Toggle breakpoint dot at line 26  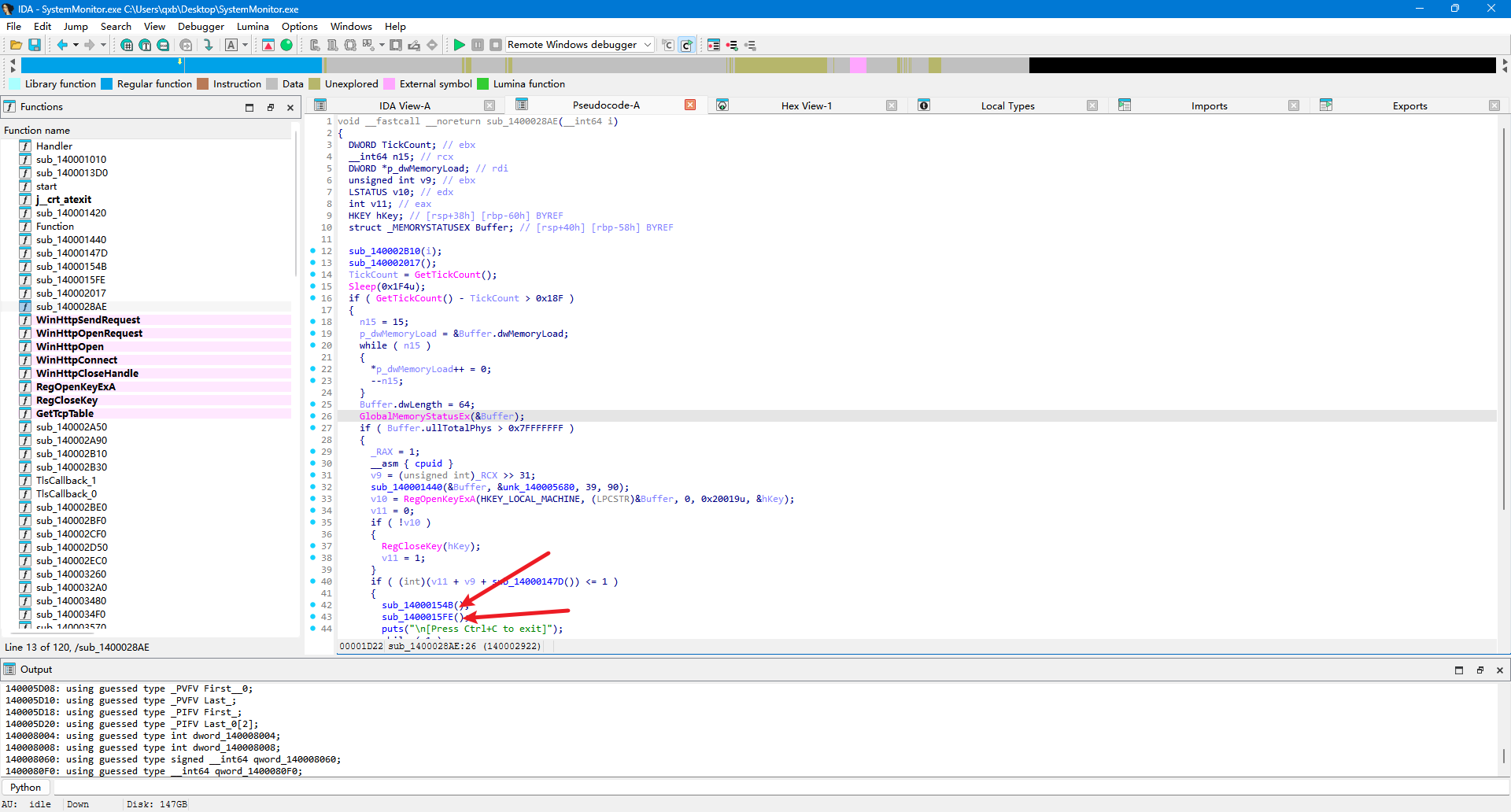click(313, 416)
